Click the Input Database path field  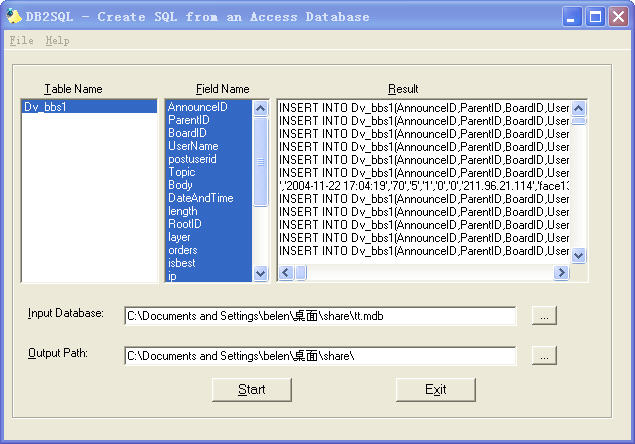[320, 316]
